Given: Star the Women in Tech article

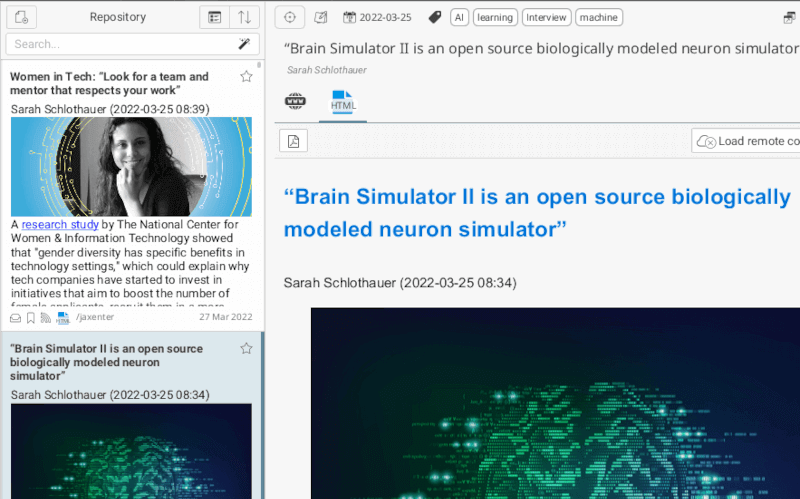Looking at the screenshot, I should click(246, 77).
